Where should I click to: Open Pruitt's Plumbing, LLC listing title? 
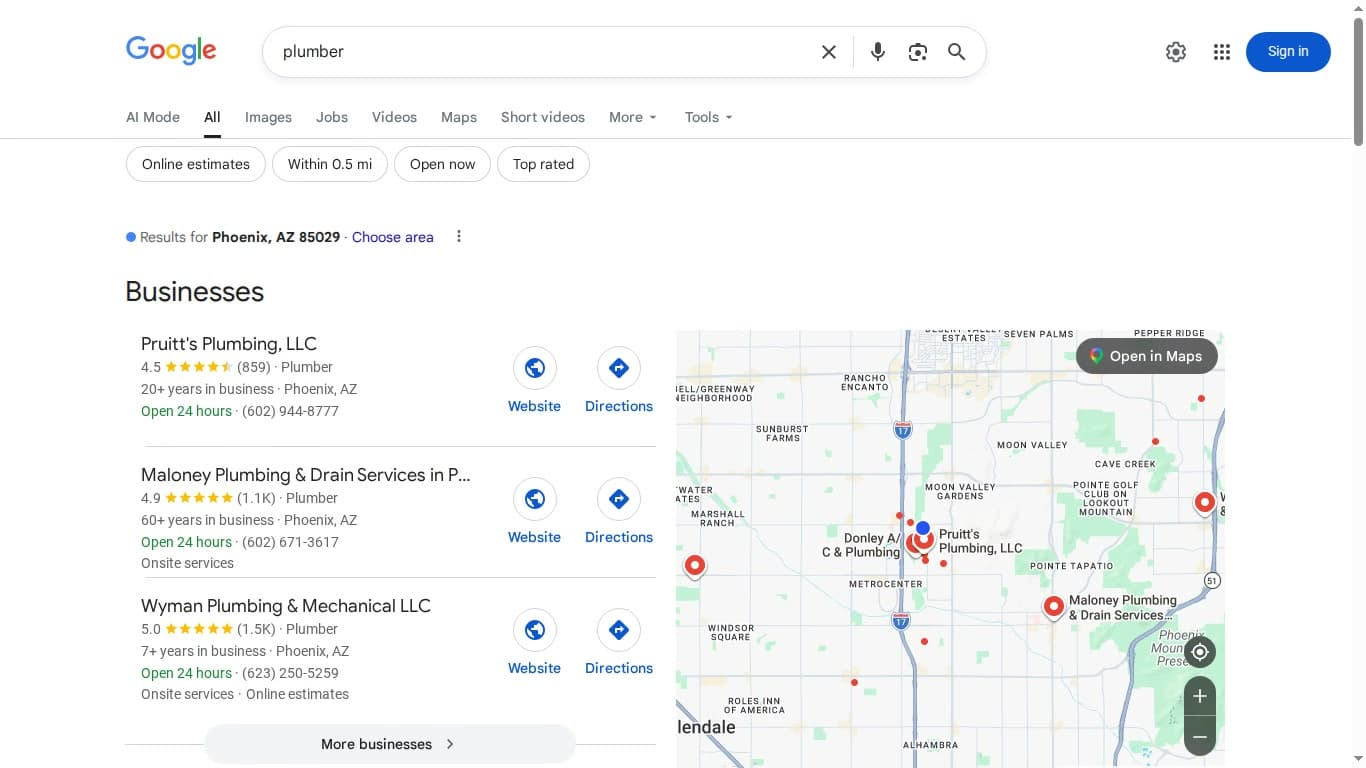pos(229,344)
